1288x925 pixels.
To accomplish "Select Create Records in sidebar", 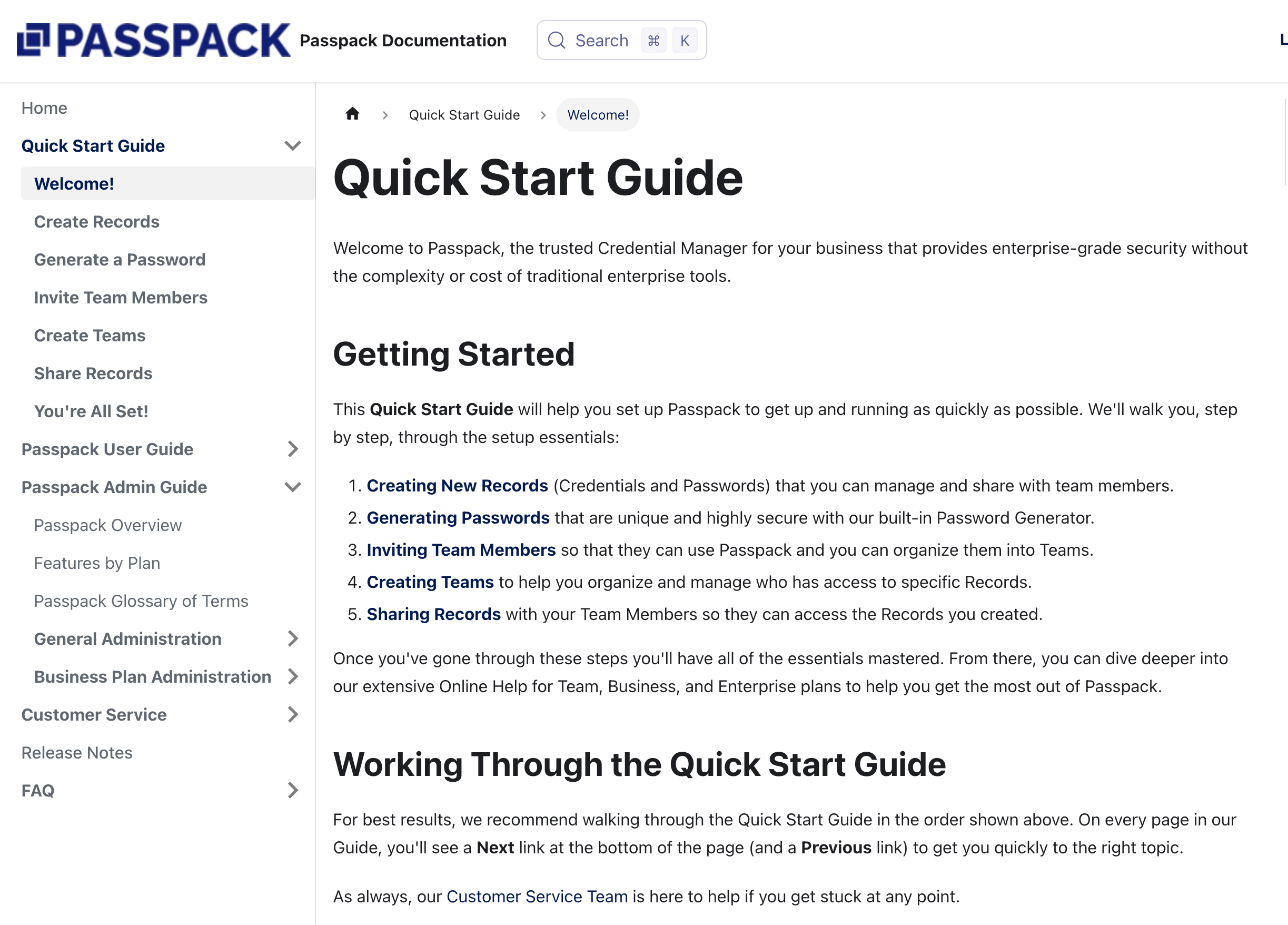I will pyautogui.click(x=96, y=222).
